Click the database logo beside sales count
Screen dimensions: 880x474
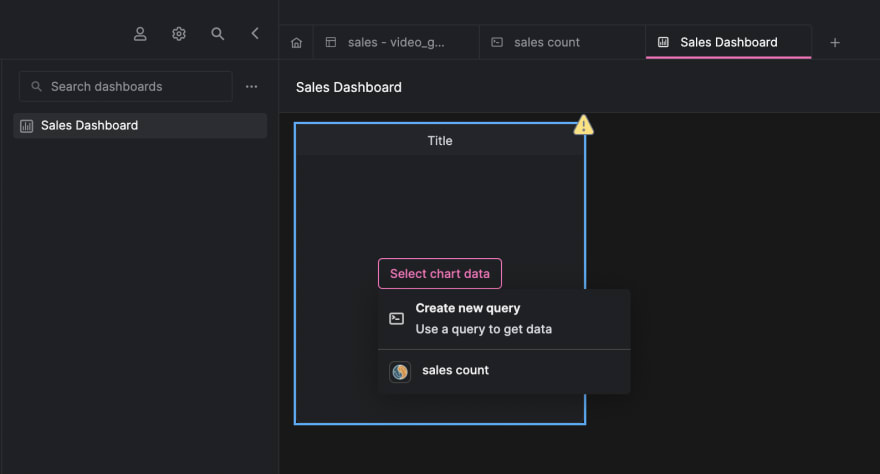click(400, 371)
